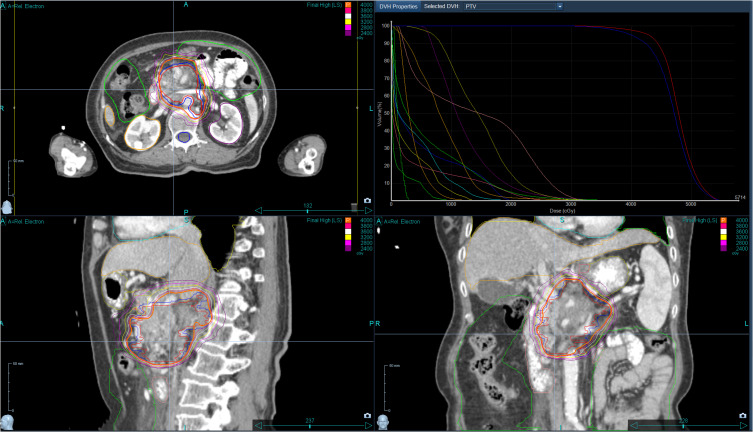753x432 pixels.
Task: Click the arrow button beside the PTV field
Action: point(560,6)
